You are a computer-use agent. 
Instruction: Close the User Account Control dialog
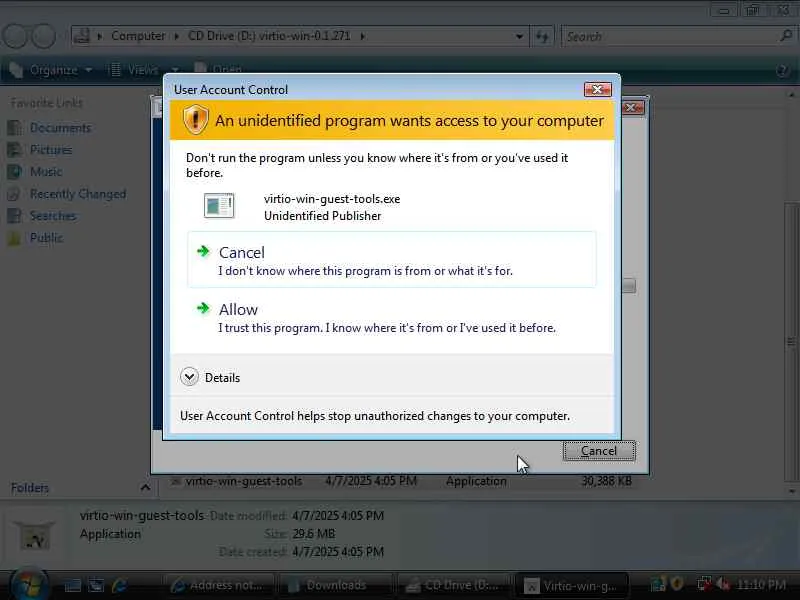597,90
